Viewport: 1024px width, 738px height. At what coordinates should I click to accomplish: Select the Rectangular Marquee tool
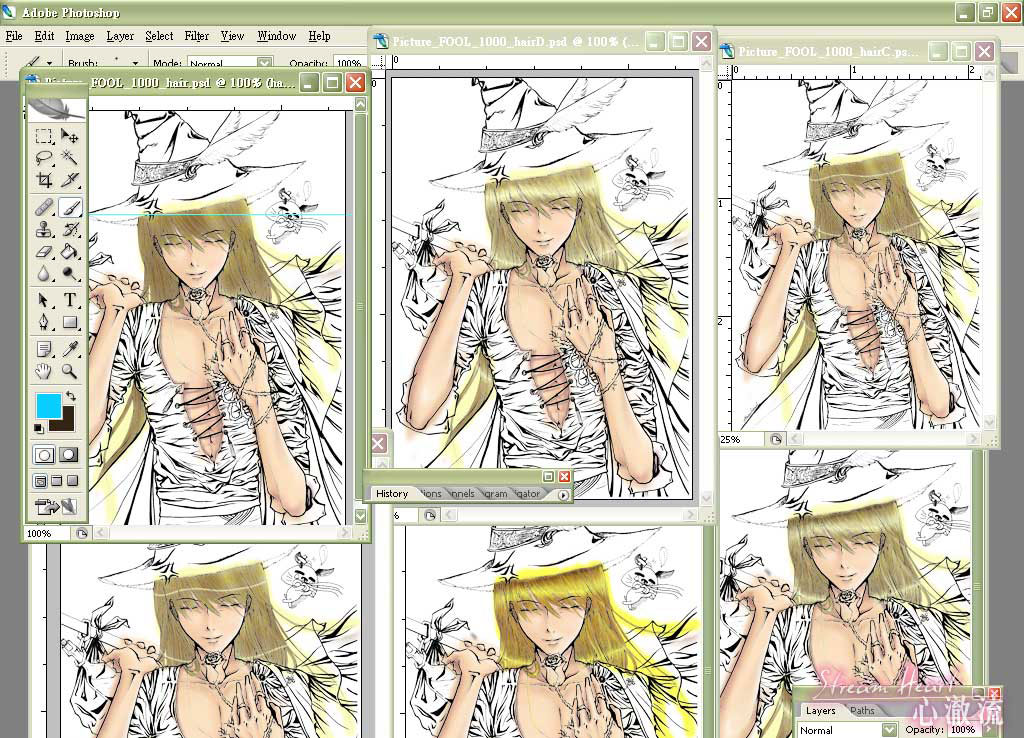click(44, 136)
